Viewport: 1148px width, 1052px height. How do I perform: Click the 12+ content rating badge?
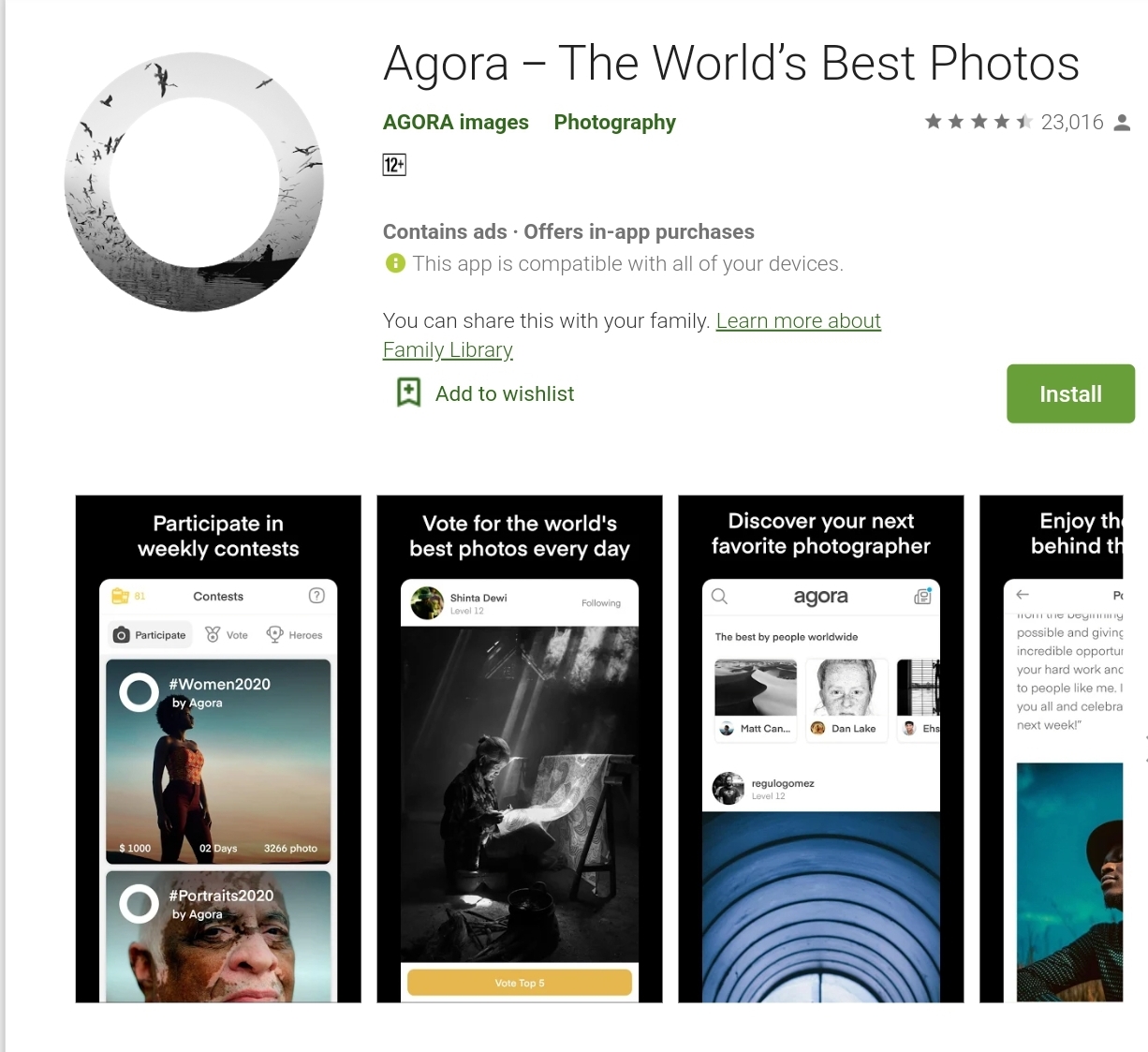pos(394,165)
